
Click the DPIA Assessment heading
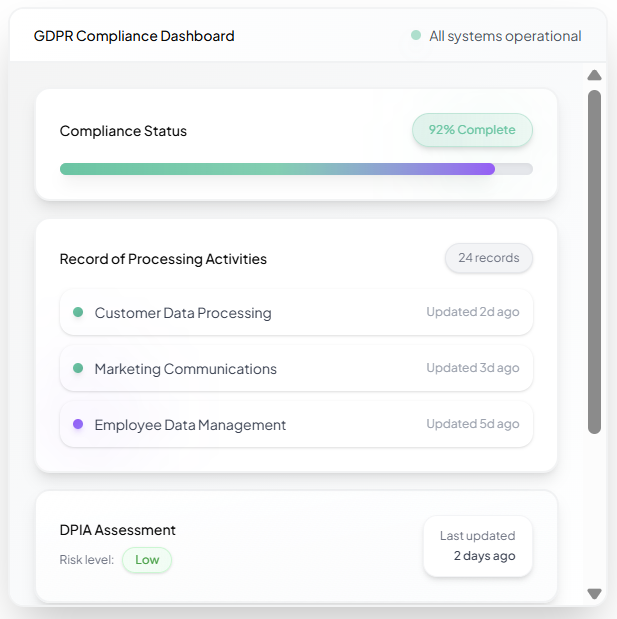(118, 530)
